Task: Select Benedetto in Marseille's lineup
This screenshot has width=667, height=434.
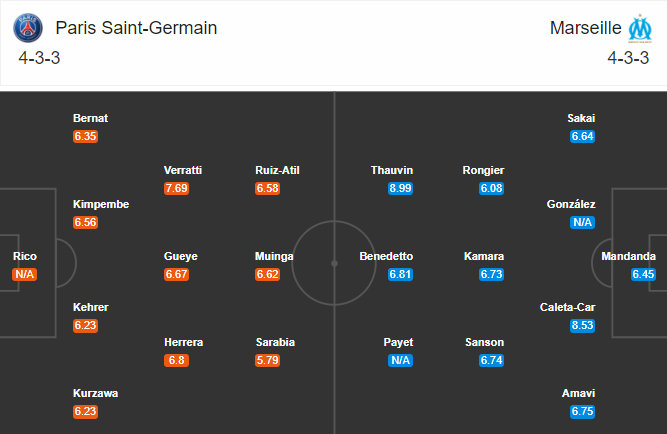Action: coord(386,256)
